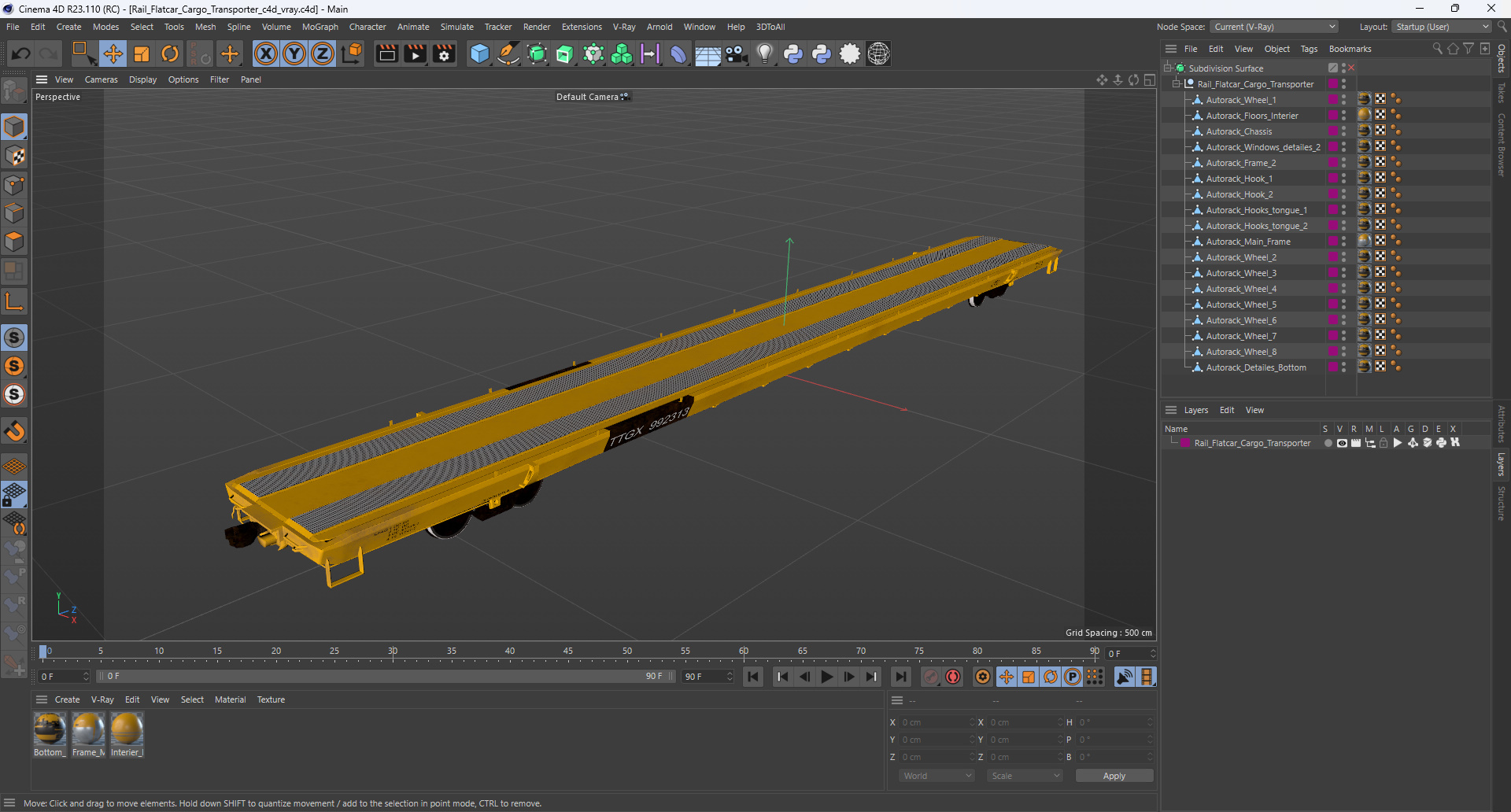Toggle visibility dots for Autorack_Chassis
Viewport: 1511px width, 812px height.
(1344, 131)
